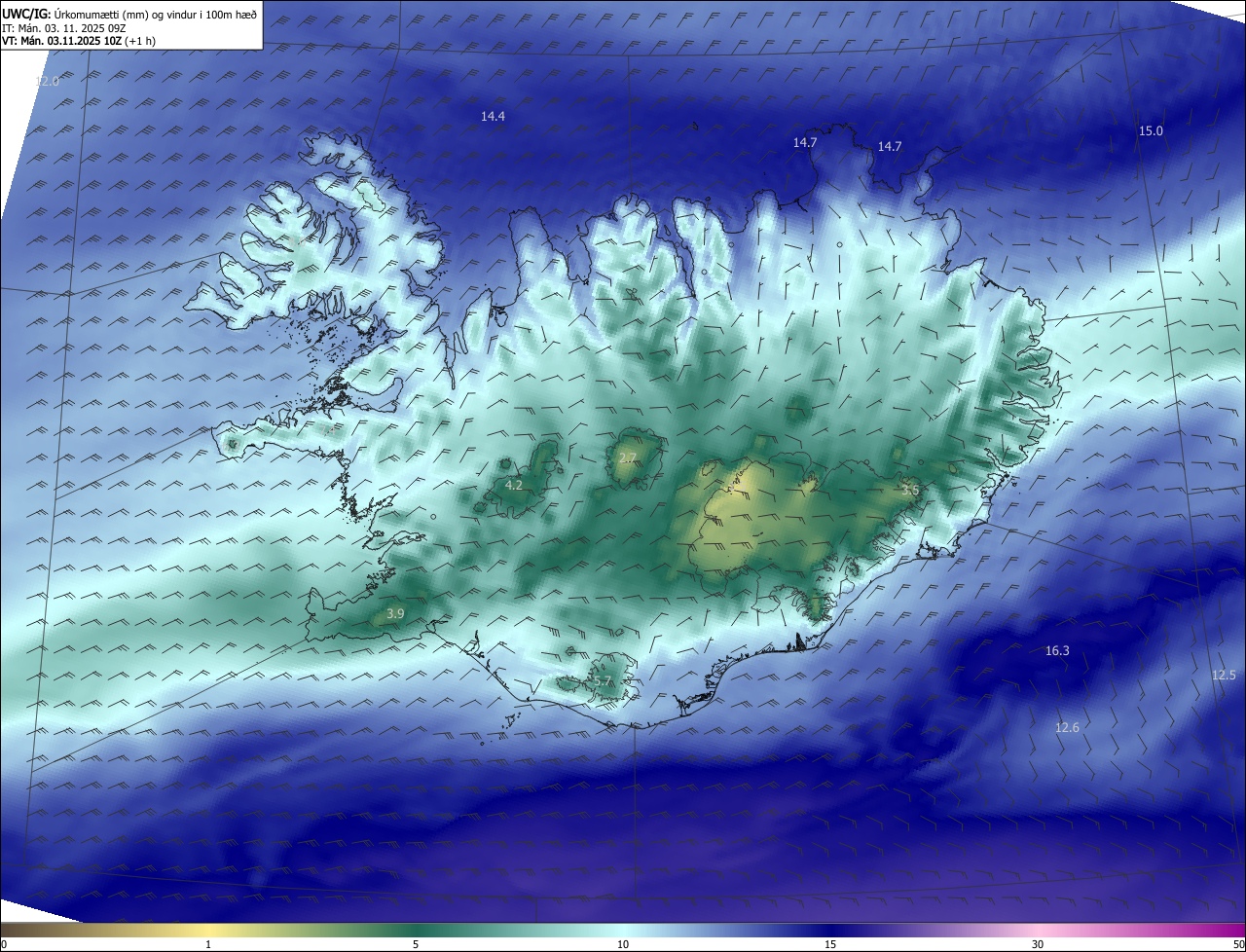Screen dimensions: 1246x952
Task: Click the 12.0 value label
Action: 47,82
